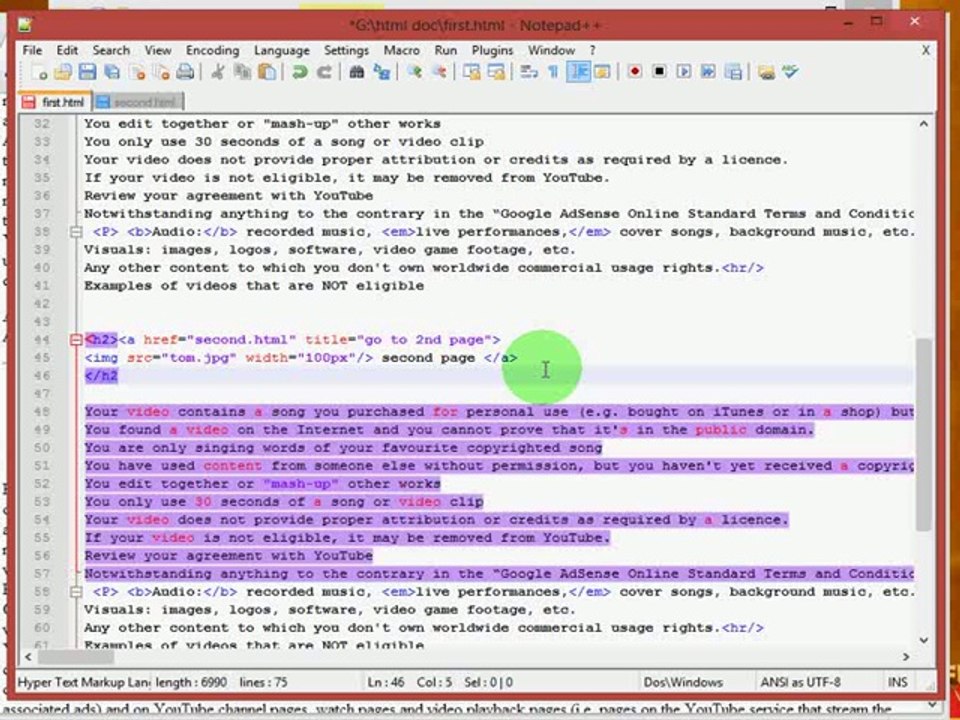Collapse the fold marker on line 58
The height and width of the screenshot is (720, 960).
pyautogui.click(x=76, y=592)
